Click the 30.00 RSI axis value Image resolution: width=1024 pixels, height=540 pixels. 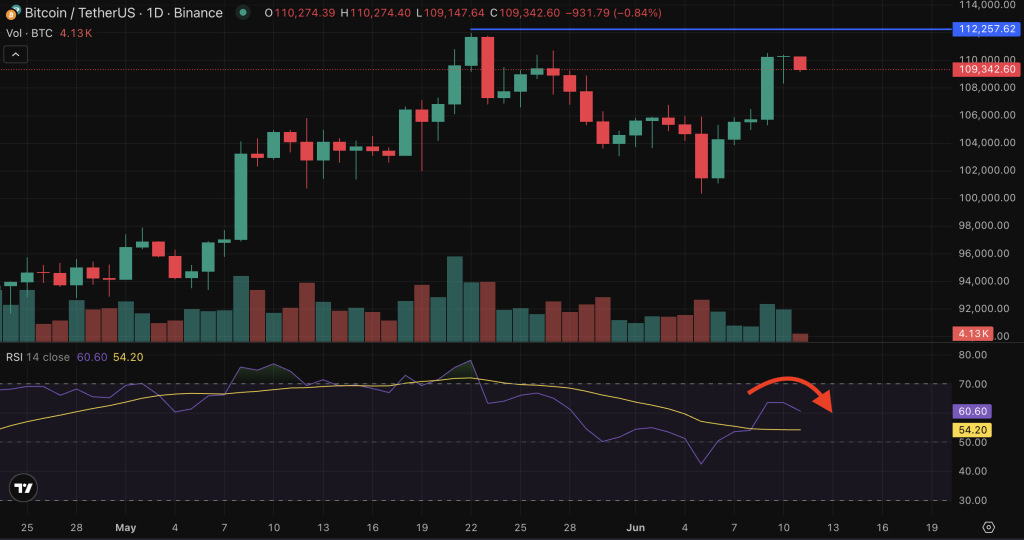point(972,500)
